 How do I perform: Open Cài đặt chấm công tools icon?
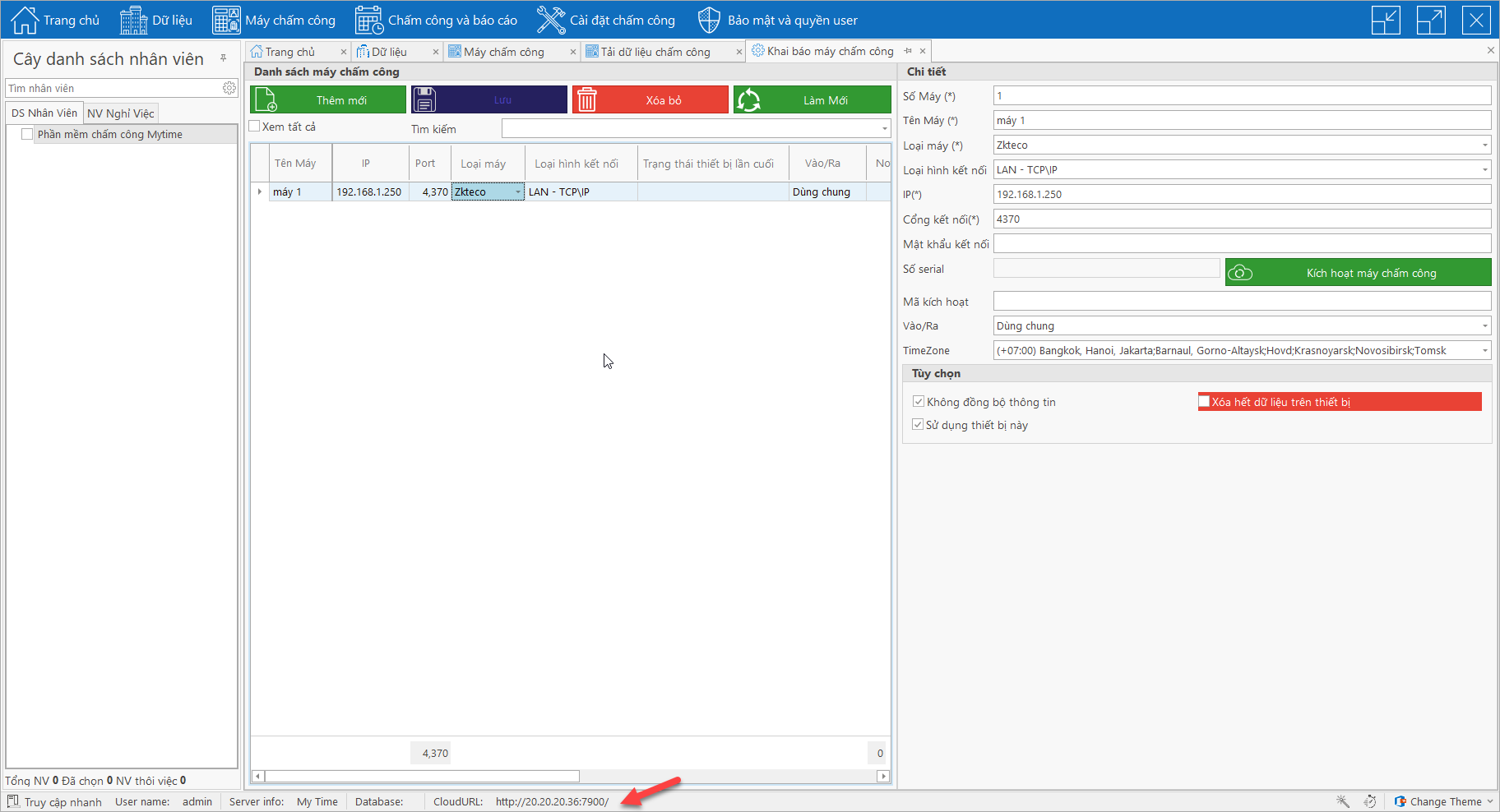point(550,20)
